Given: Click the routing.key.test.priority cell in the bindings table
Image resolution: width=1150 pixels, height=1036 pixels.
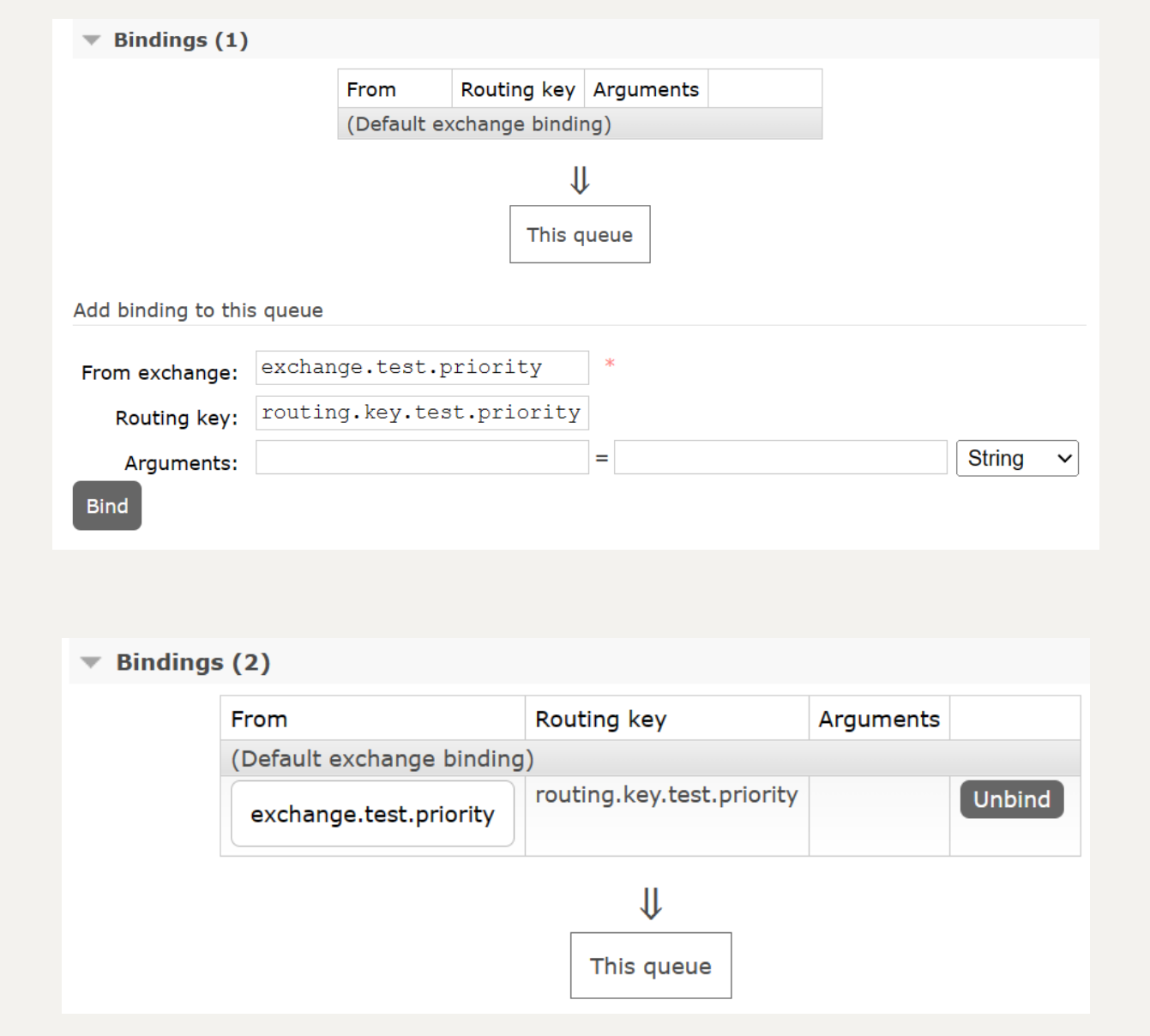Looking at the screenshot, I should point(666,795).
